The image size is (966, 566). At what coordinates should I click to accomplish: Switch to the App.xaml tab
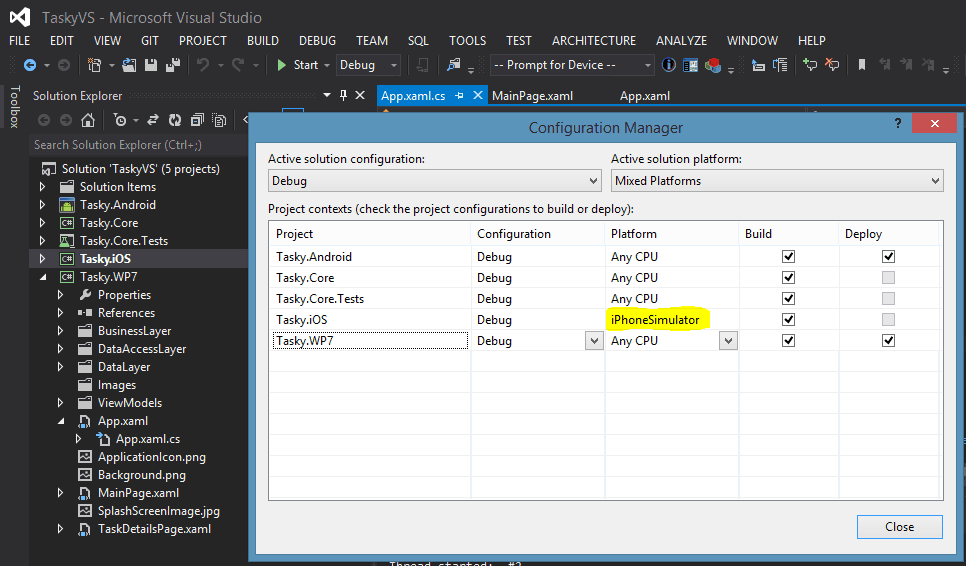click(644, 96)
